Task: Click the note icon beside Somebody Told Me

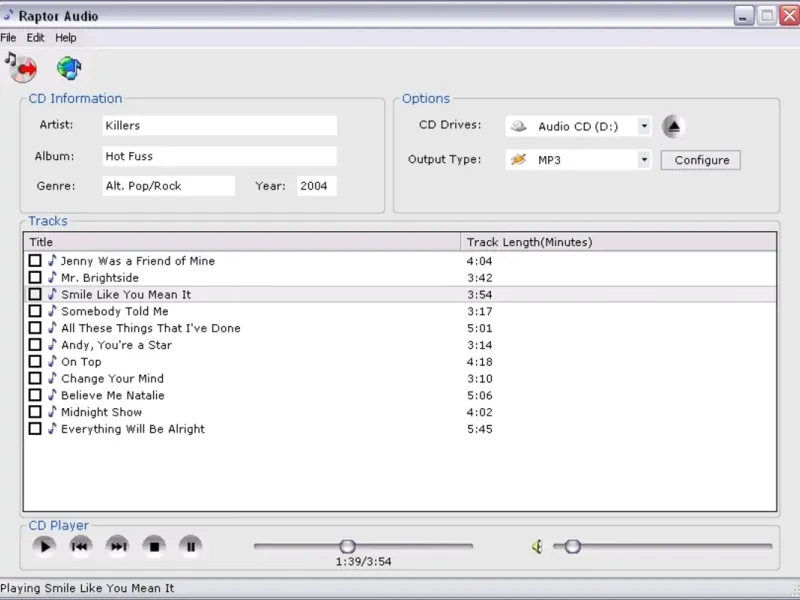Action: point(52,311)
